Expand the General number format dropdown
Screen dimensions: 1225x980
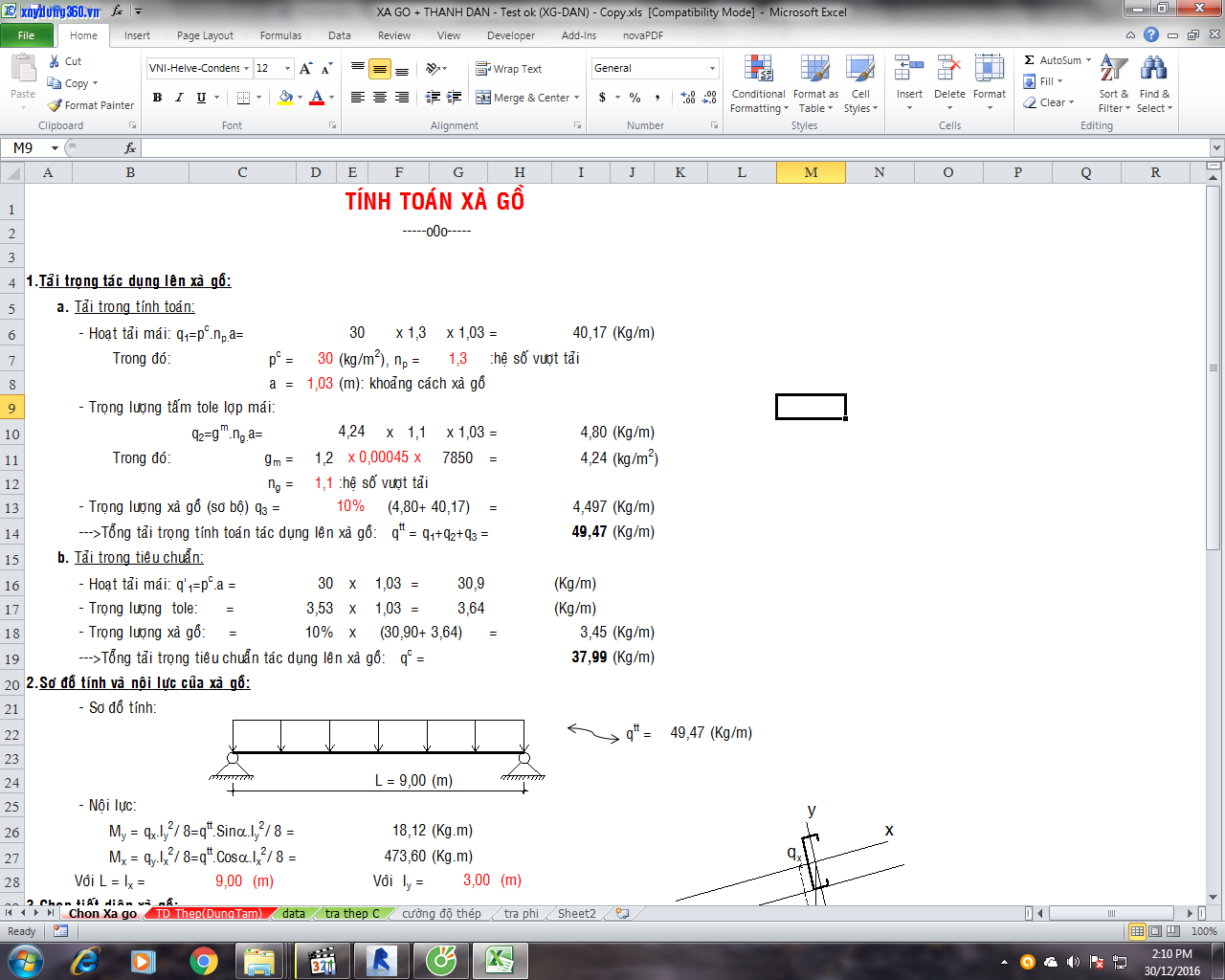[x=712, y=69]
